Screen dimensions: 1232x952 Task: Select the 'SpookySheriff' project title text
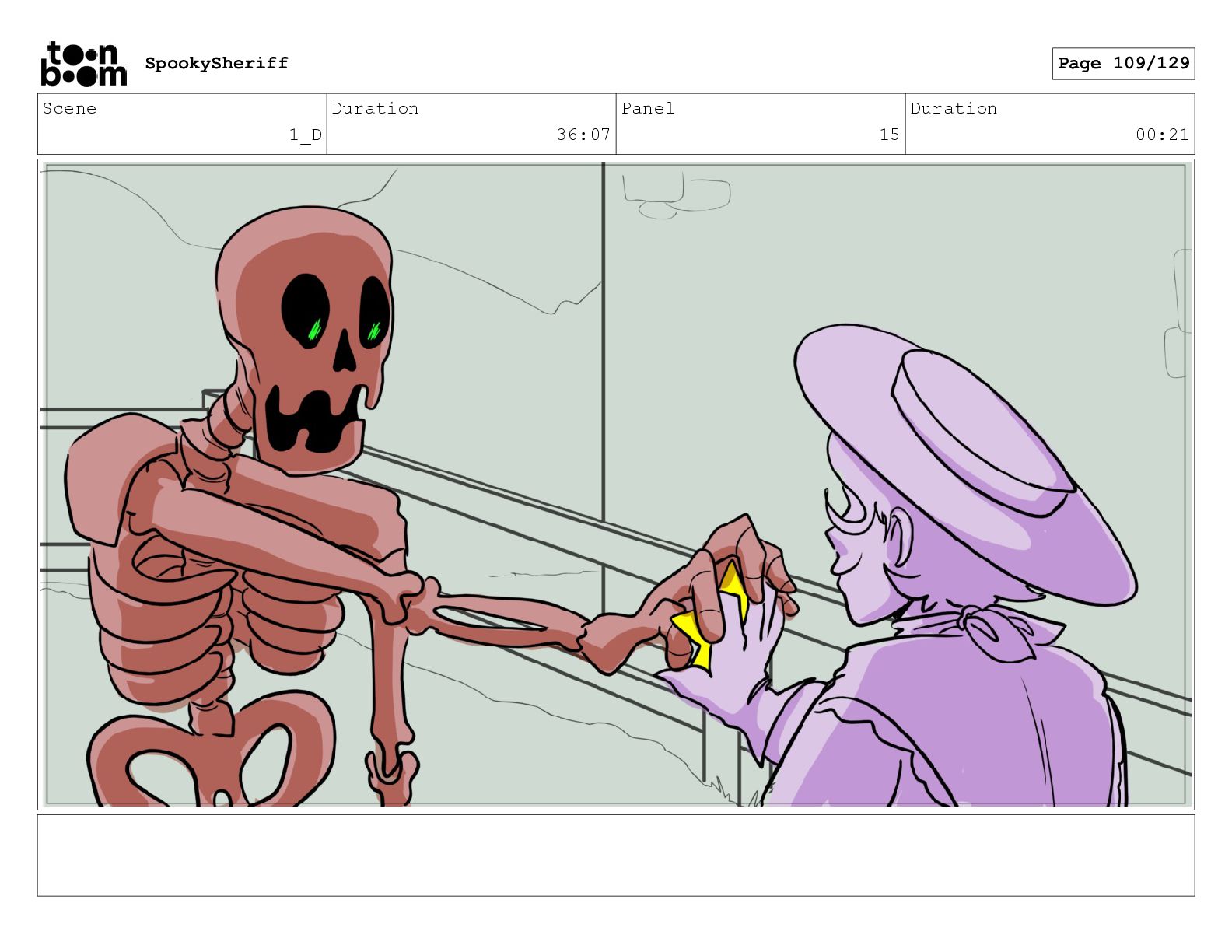click(x=216, y=63)
